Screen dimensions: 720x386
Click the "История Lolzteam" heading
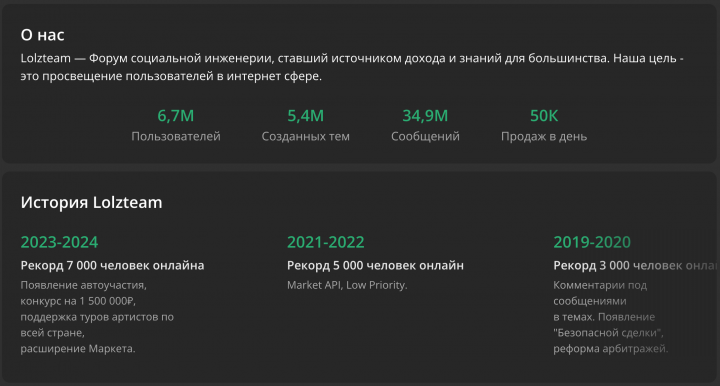pos(91,202)
